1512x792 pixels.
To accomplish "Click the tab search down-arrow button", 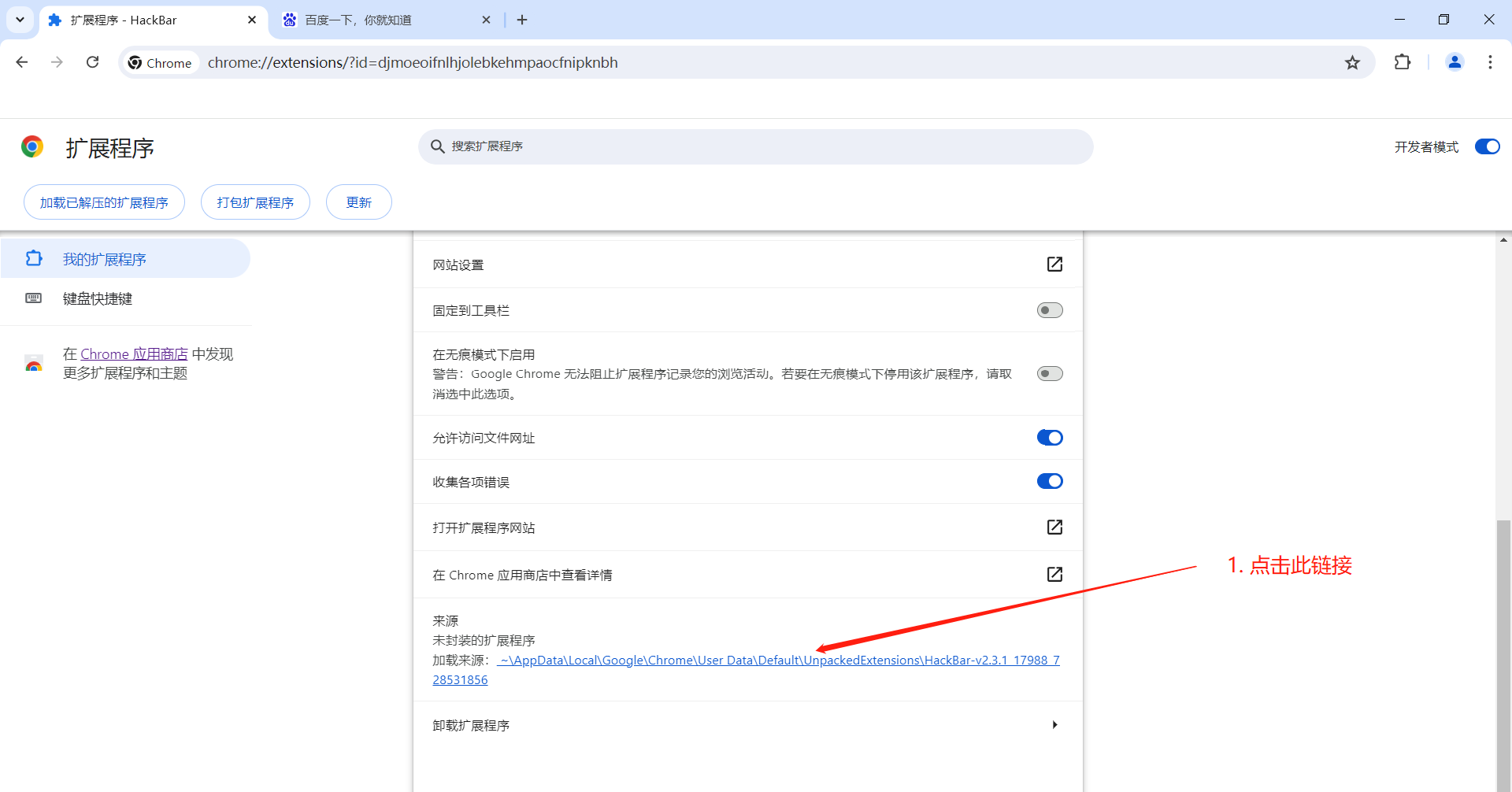I will click(x=20, y=20).
